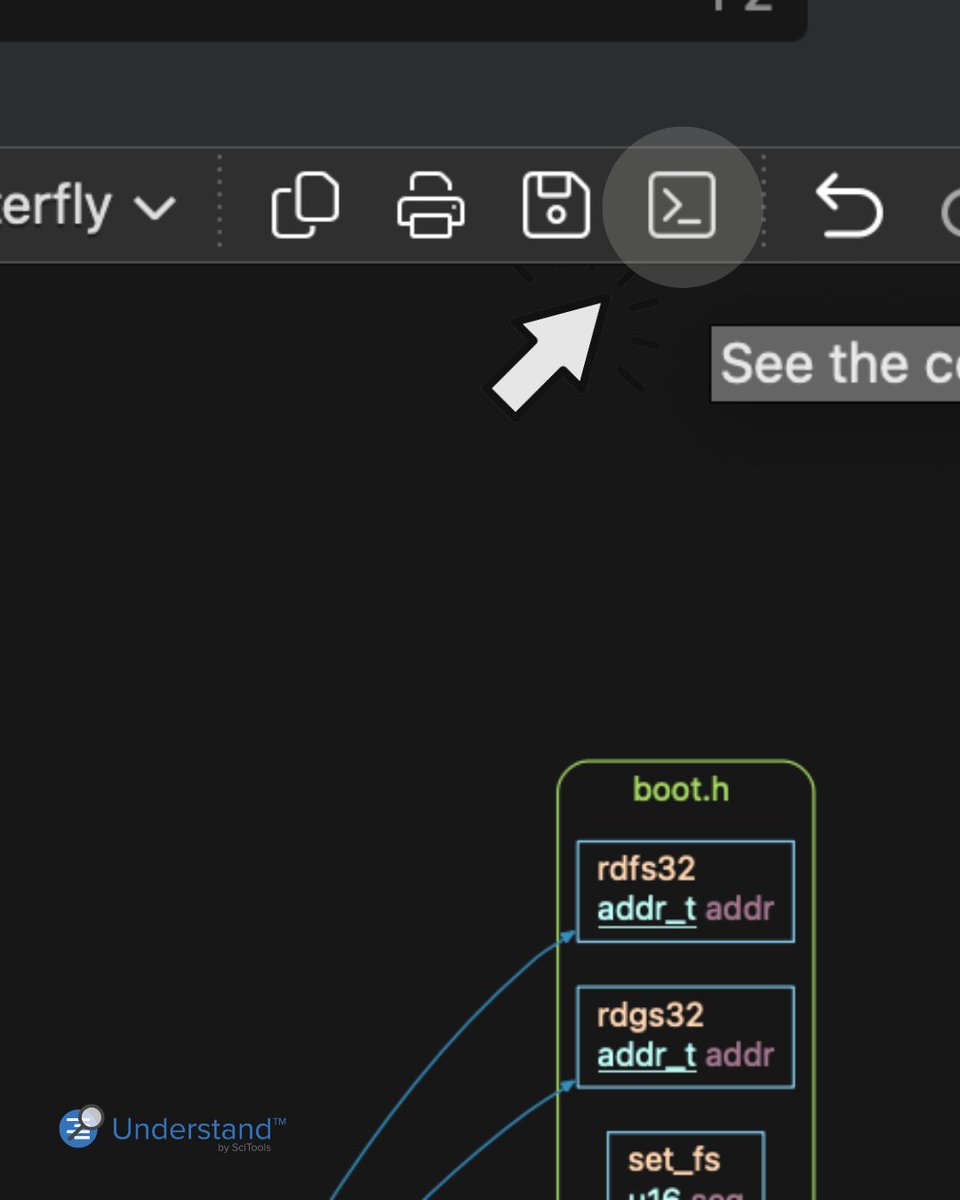Select the rdgs32 function node

684,1035
